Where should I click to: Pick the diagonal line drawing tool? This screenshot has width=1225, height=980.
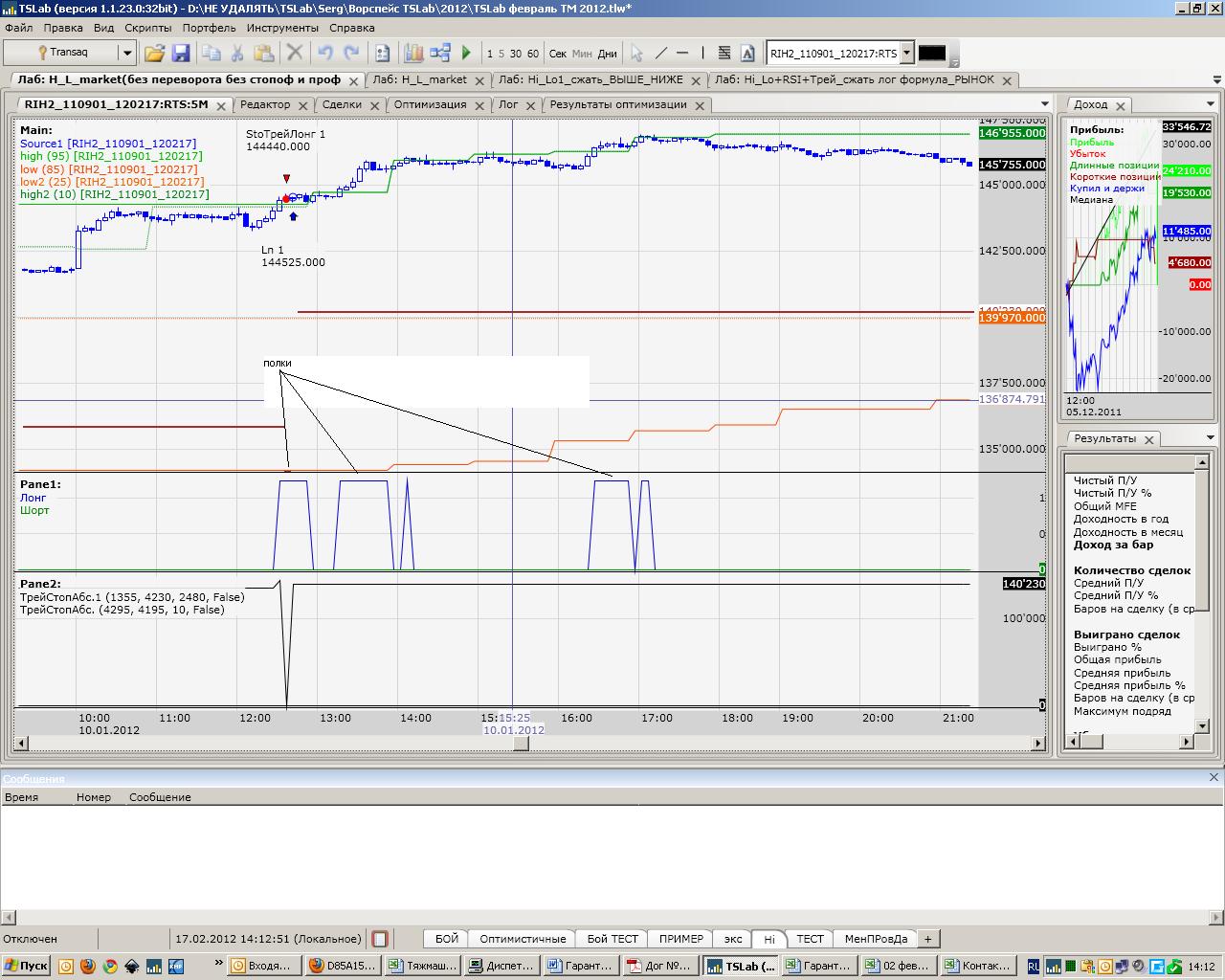click(660, 54)
